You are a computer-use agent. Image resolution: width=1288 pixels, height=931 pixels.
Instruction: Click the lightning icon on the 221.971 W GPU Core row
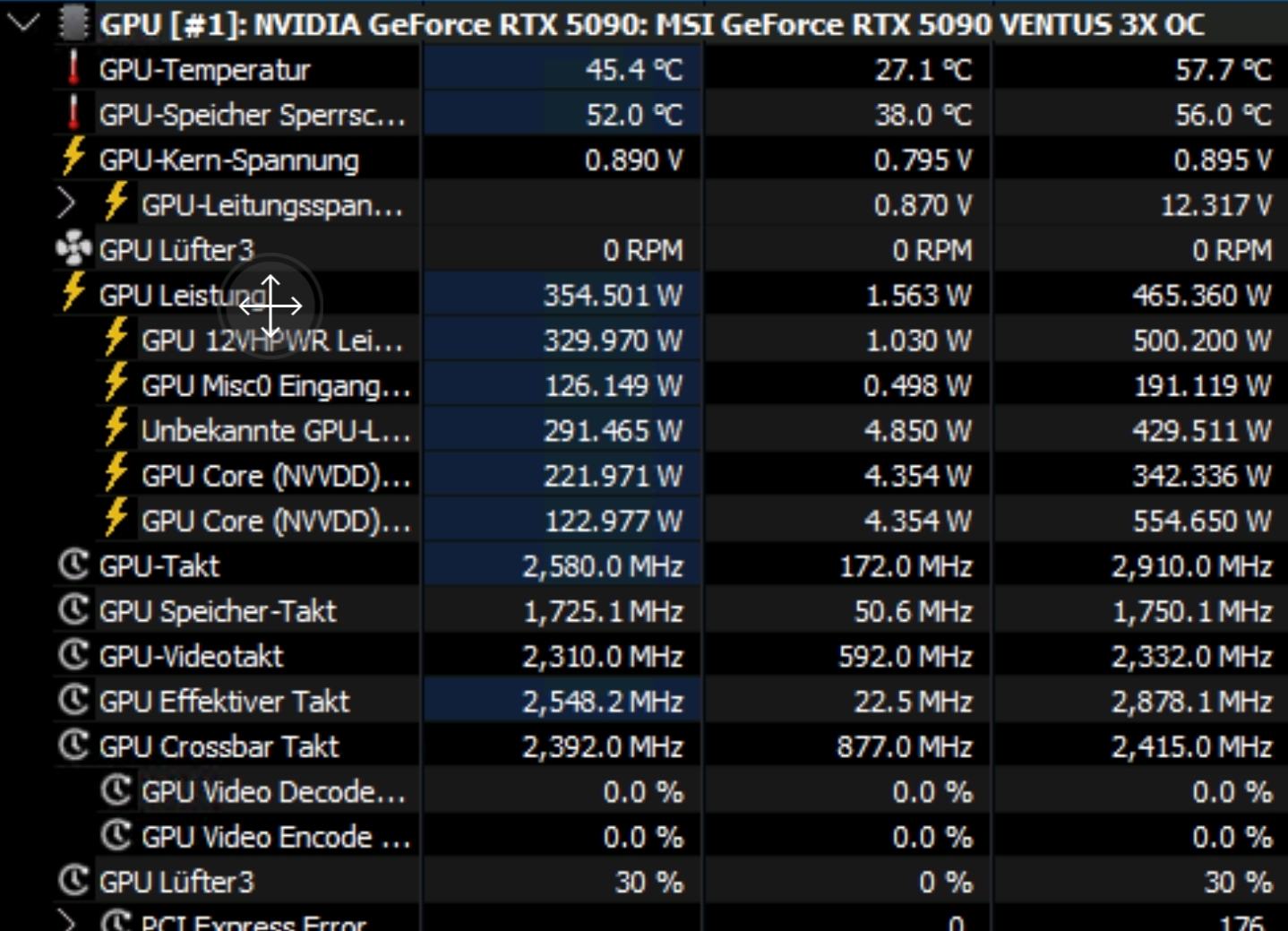coord(116,473)
